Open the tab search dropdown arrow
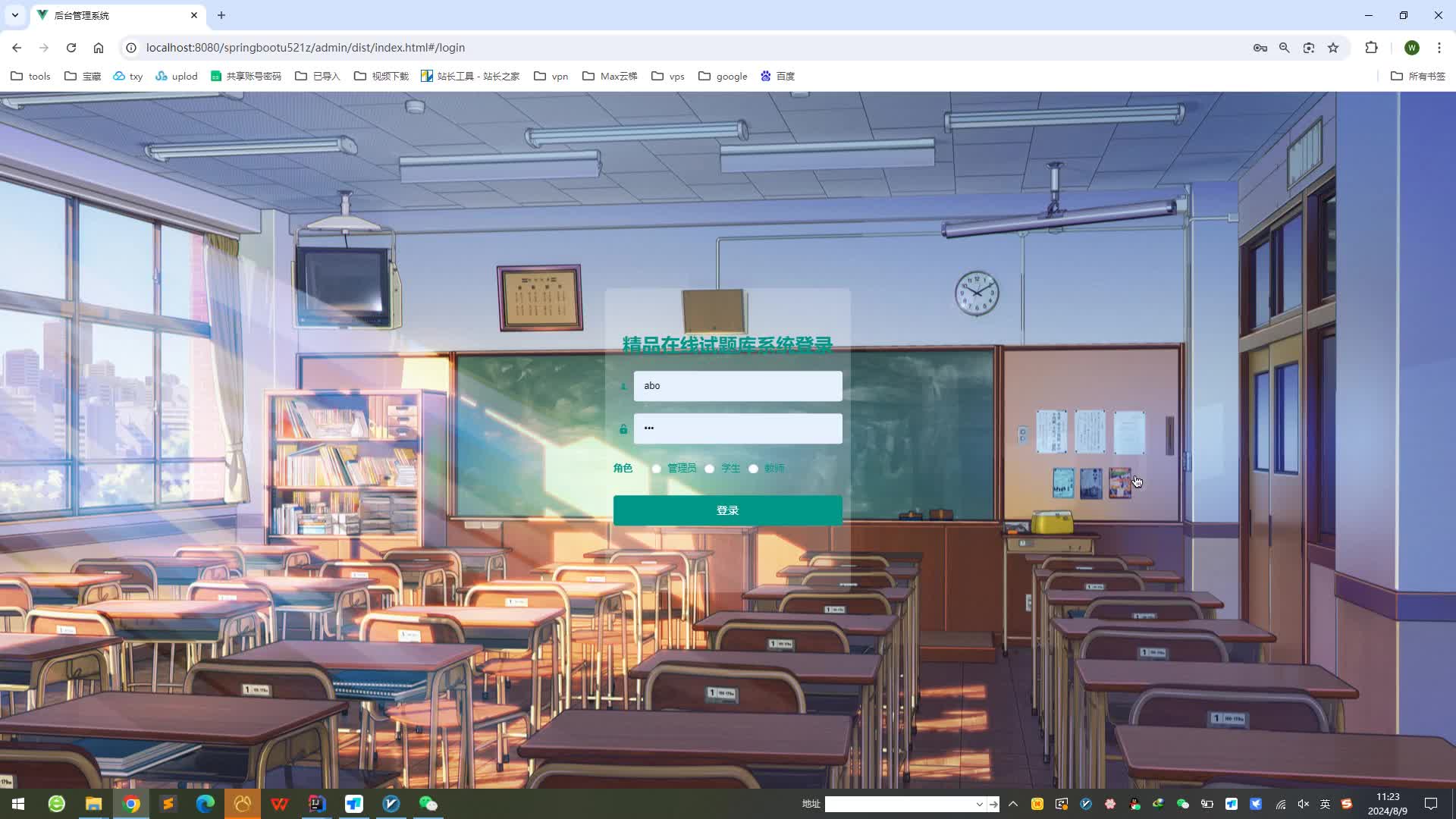Screen dimensions: 1456x819 (15, 15)
